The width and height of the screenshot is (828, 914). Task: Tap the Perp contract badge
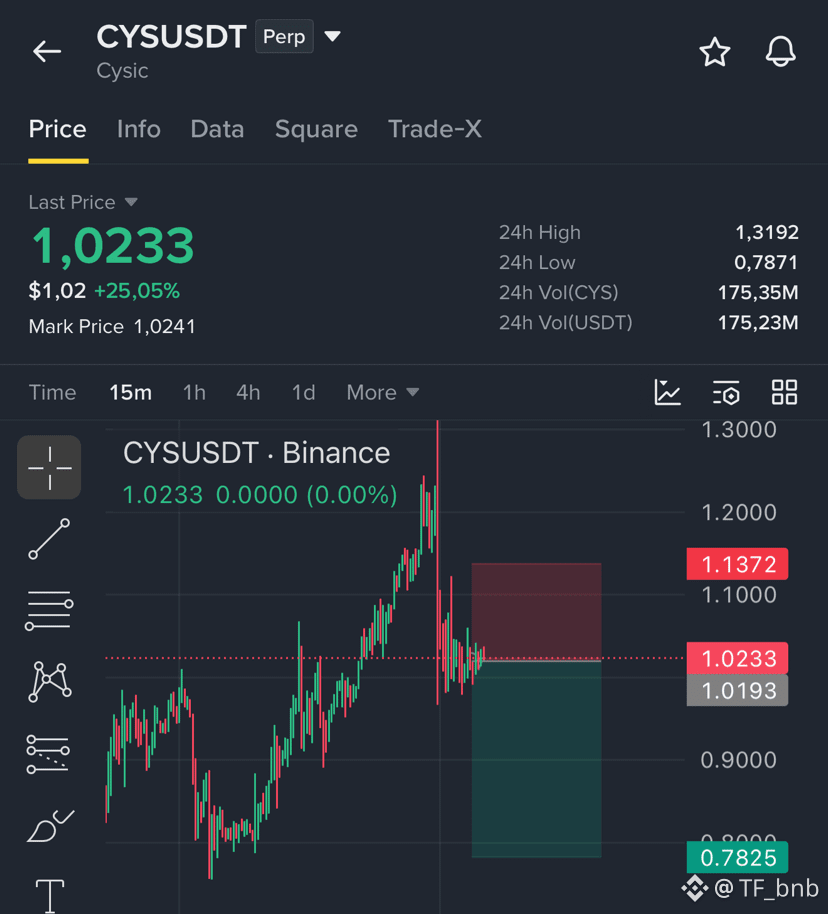[284, 37]
